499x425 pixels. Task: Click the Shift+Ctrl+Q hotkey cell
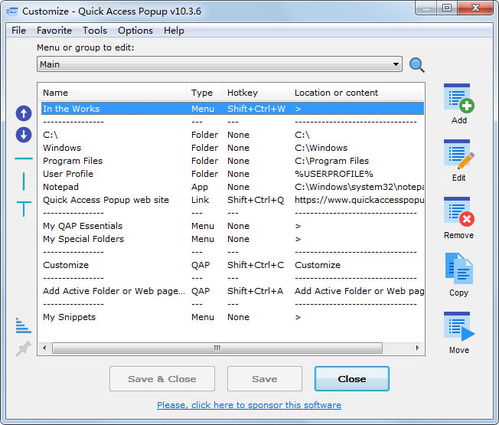(256, 200)
